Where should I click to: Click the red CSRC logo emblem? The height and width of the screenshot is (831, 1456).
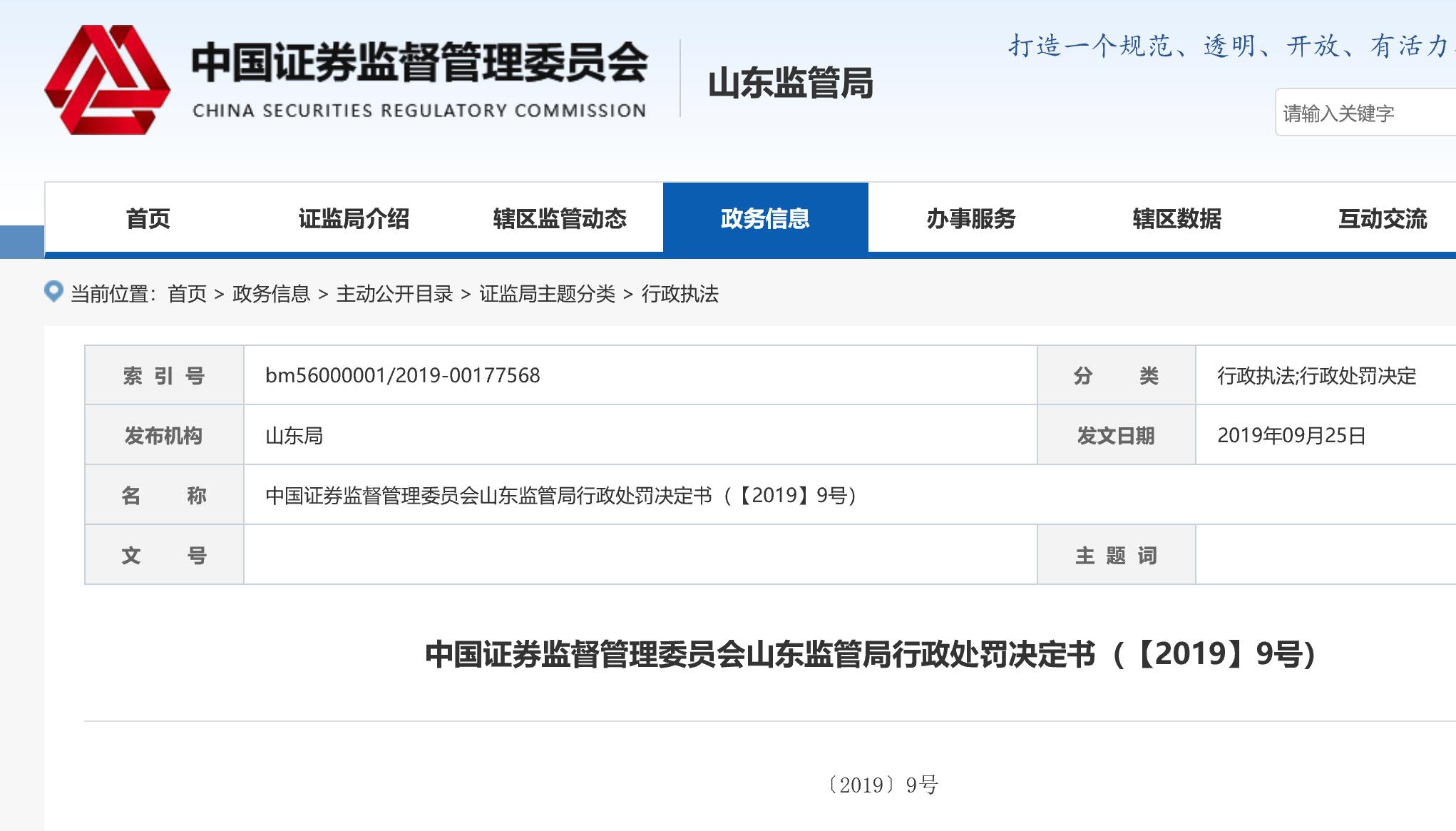click(x=107, y=79)
